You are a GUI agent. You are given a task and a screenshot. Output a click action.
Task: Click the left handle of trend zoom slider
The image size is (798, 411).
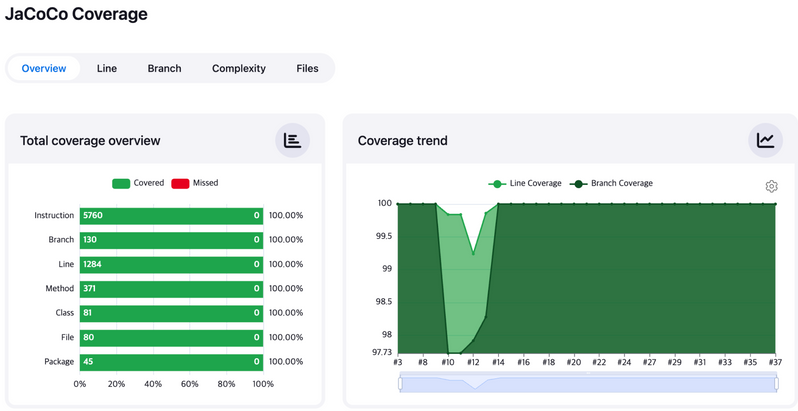[401, 384]
